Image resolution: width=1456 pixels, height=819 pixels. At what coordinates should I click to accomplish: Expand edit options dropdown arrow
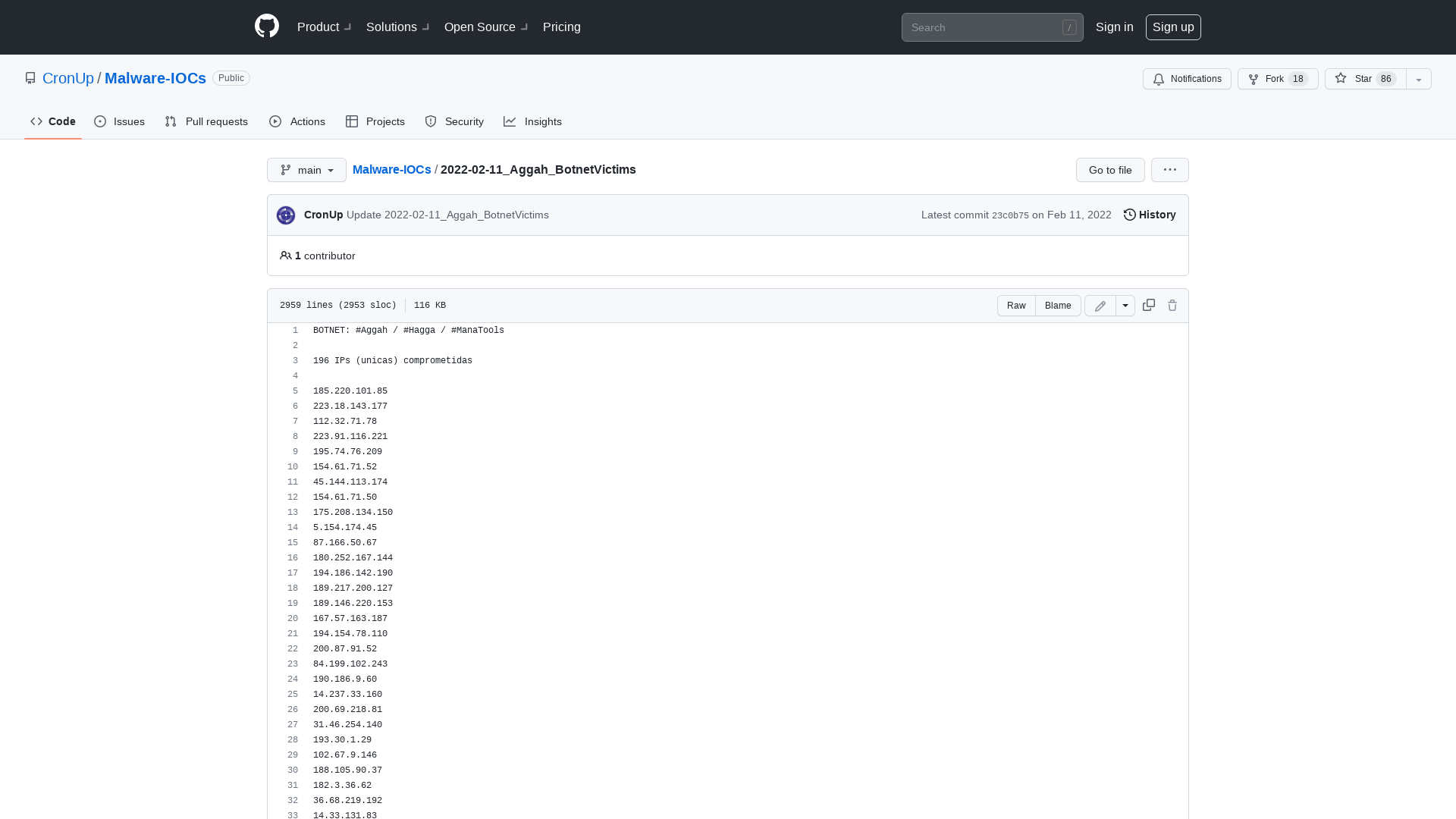coord(1125,306)
